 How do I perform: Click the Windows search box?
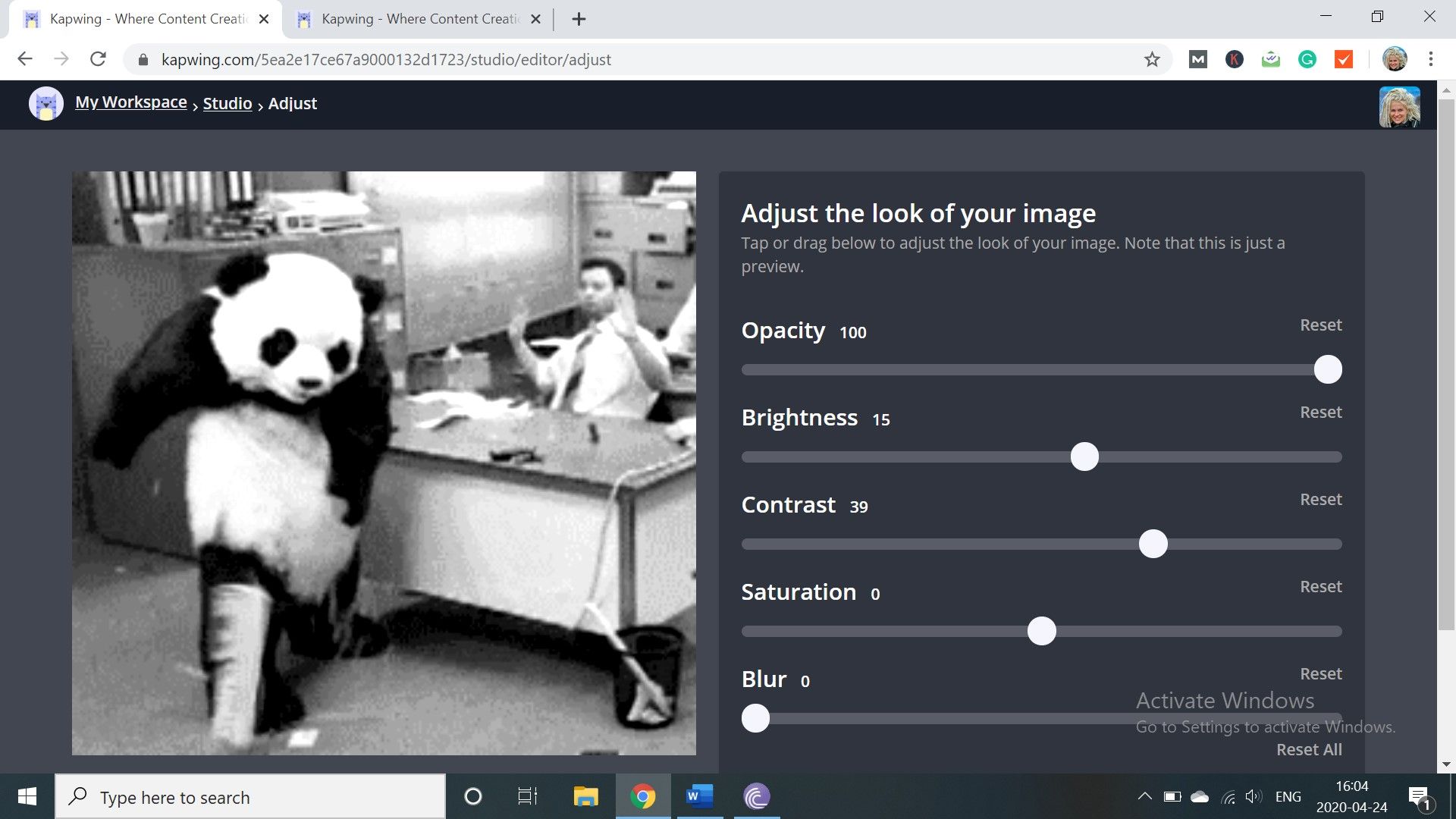[x=250, y=797]
